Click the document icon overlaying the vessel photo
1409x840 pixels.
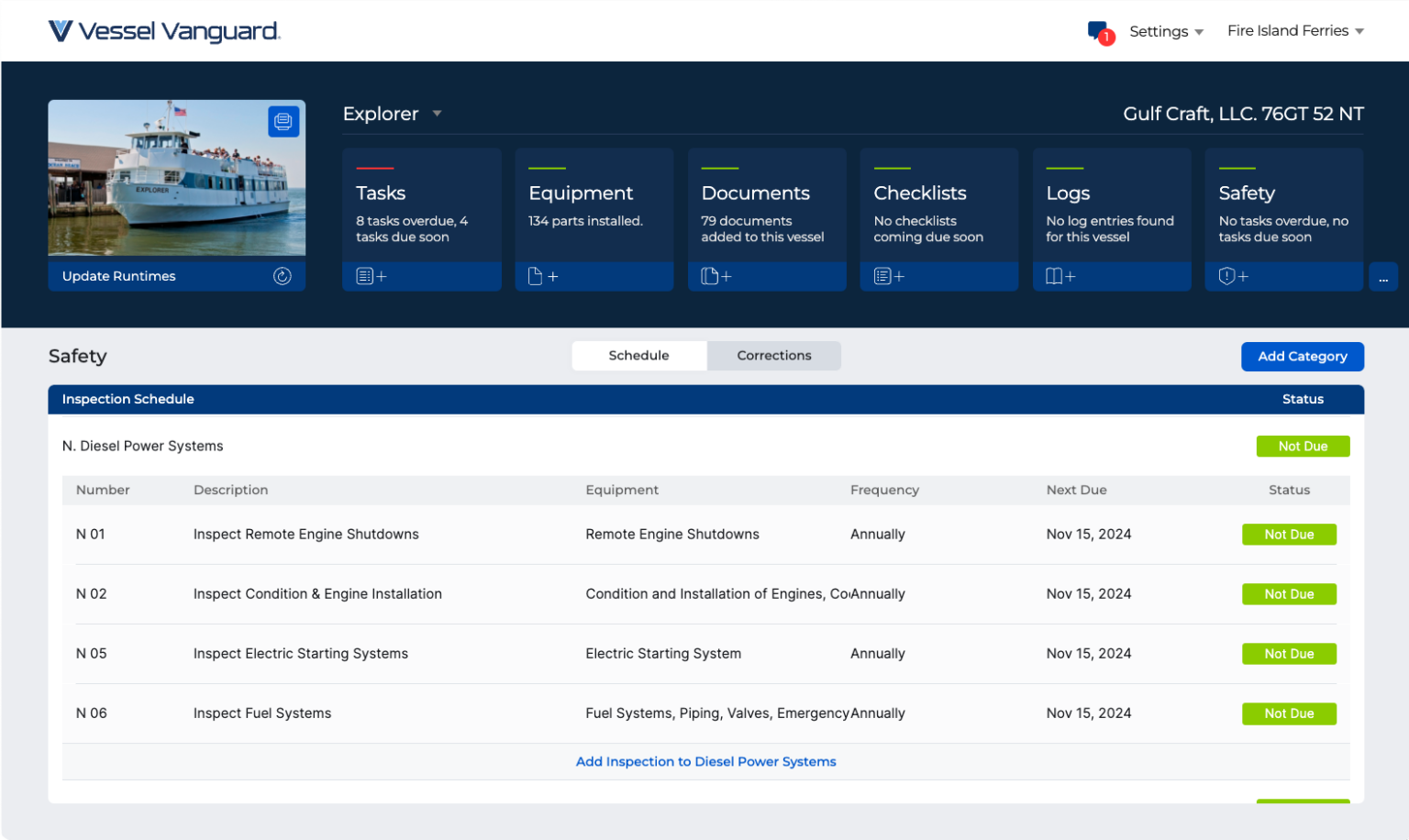coord(283,120)
